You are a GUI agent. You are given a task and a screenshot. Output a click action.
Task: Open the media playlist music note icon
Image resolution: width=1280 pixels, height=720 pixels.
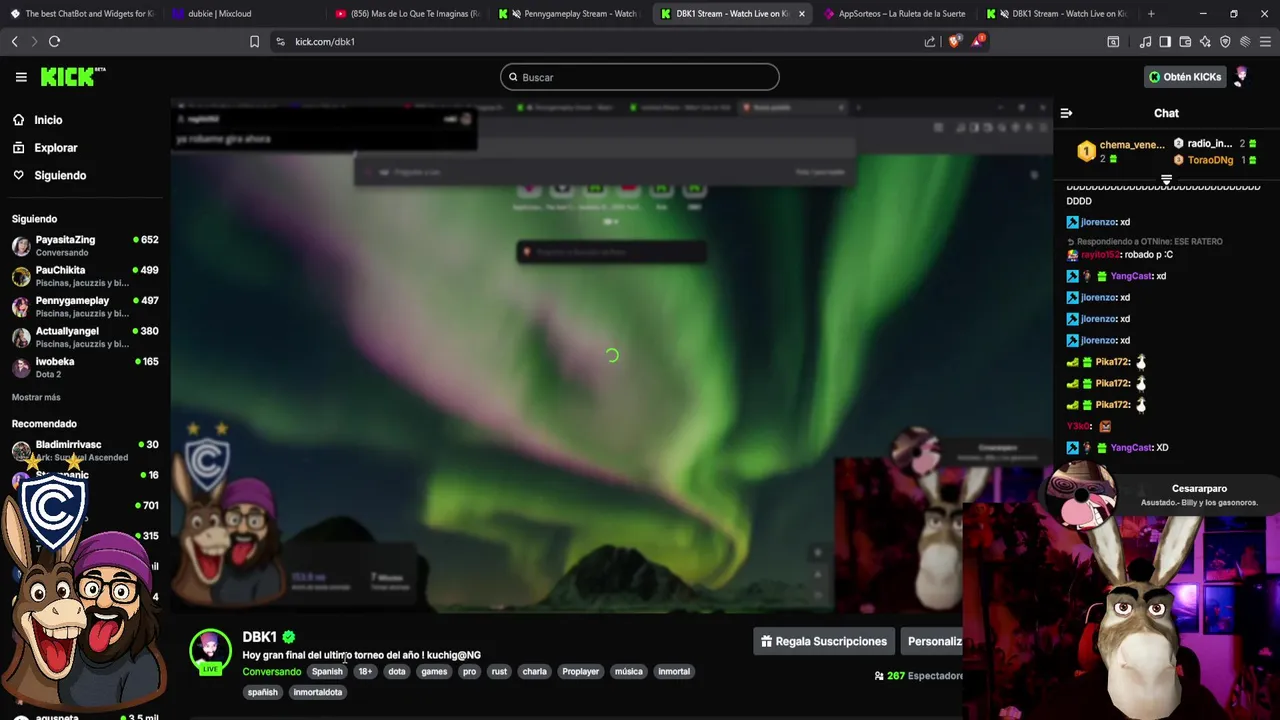(1145, 41)
